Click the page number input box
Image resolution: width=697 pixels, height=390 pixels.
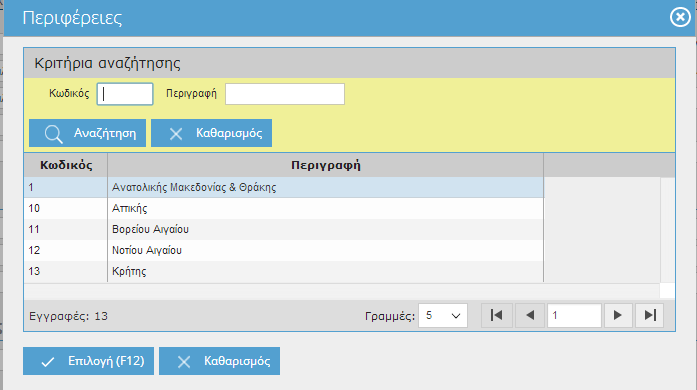(574, 315)
